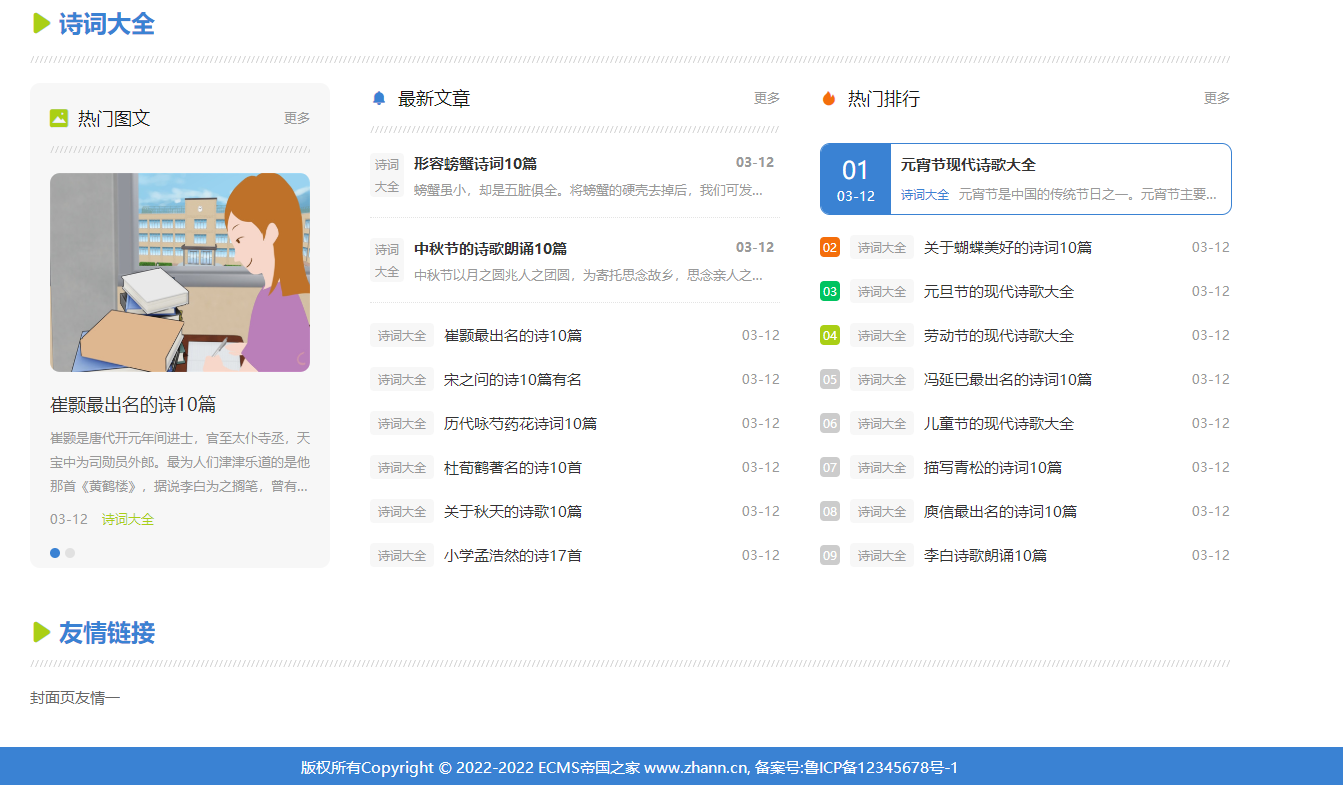The width and height of the screenshot is (1343, 785).
Task: Click the green 03 rank badge
Action: pyautogui.click(x=829, y=291)
